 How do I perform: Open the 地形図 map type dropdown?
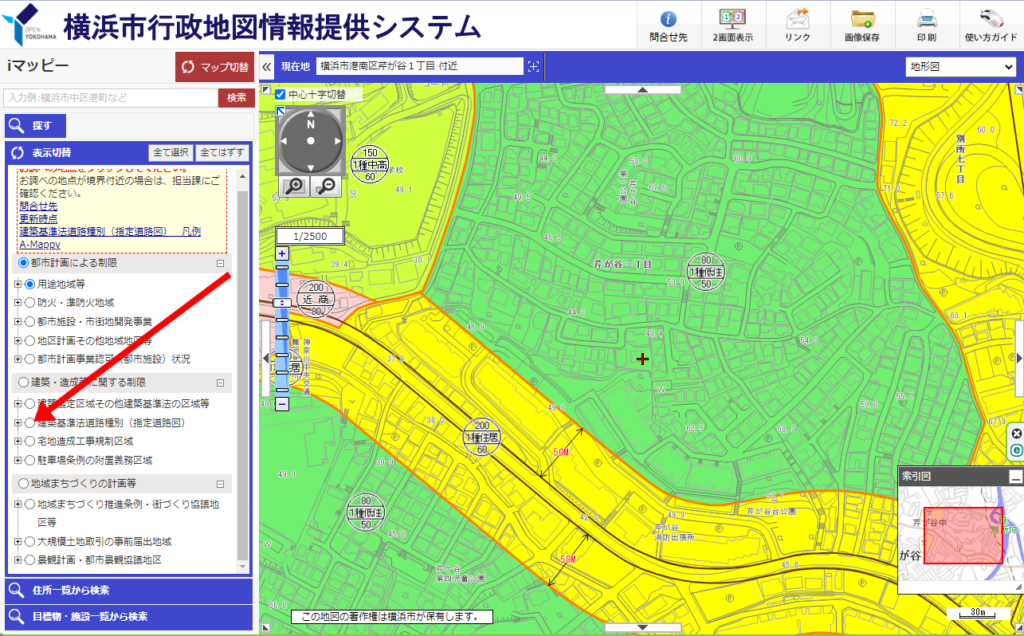(x=960, y=67)
